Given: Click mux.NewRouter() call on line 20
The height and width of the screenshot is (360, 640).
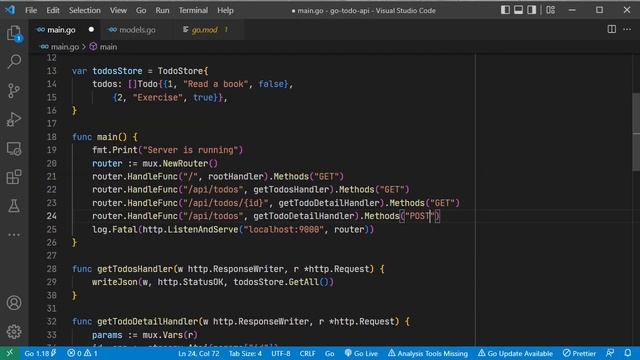Looking at the screenshot, I should (x=180, y=163).
